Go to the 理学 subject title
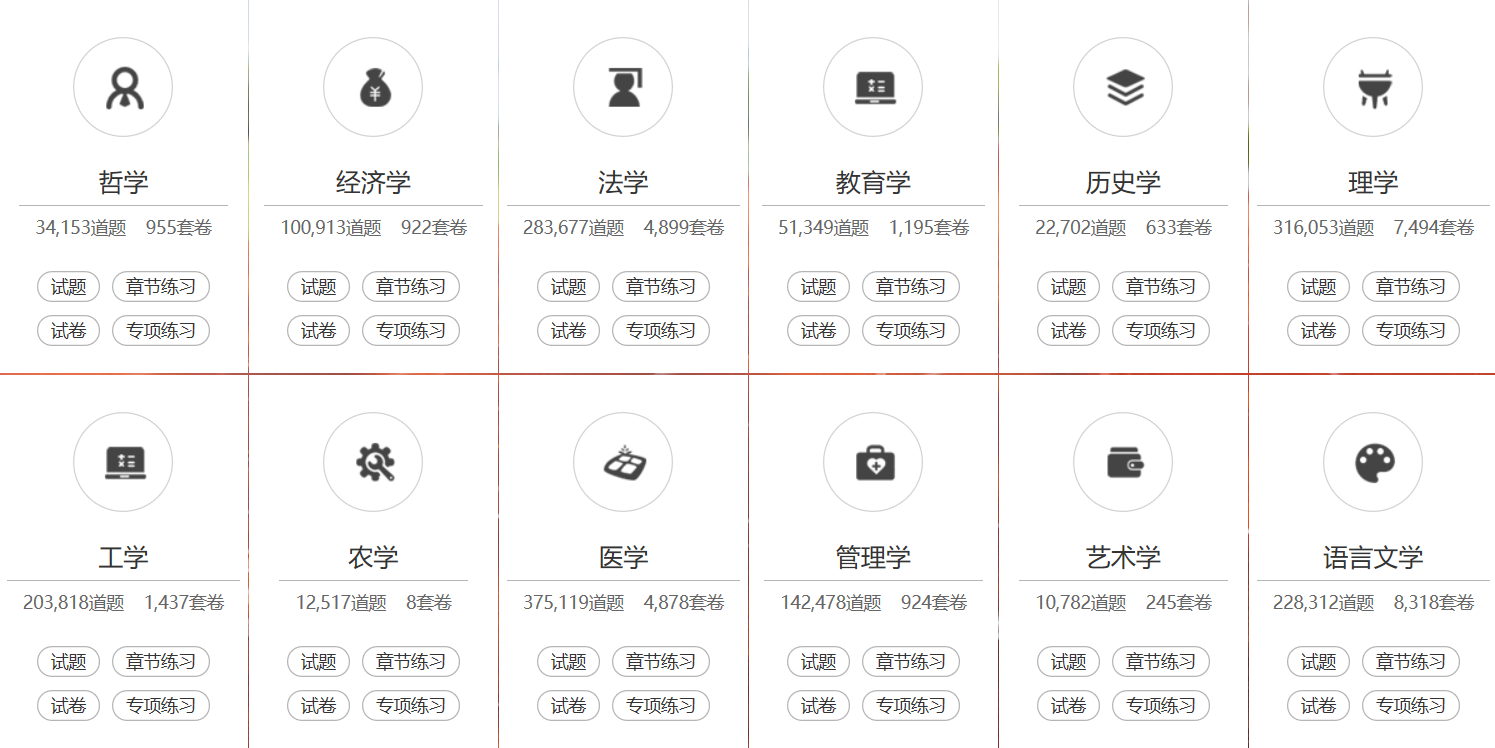Viewport: 1495px width, 748px height. pos(1373,183)
